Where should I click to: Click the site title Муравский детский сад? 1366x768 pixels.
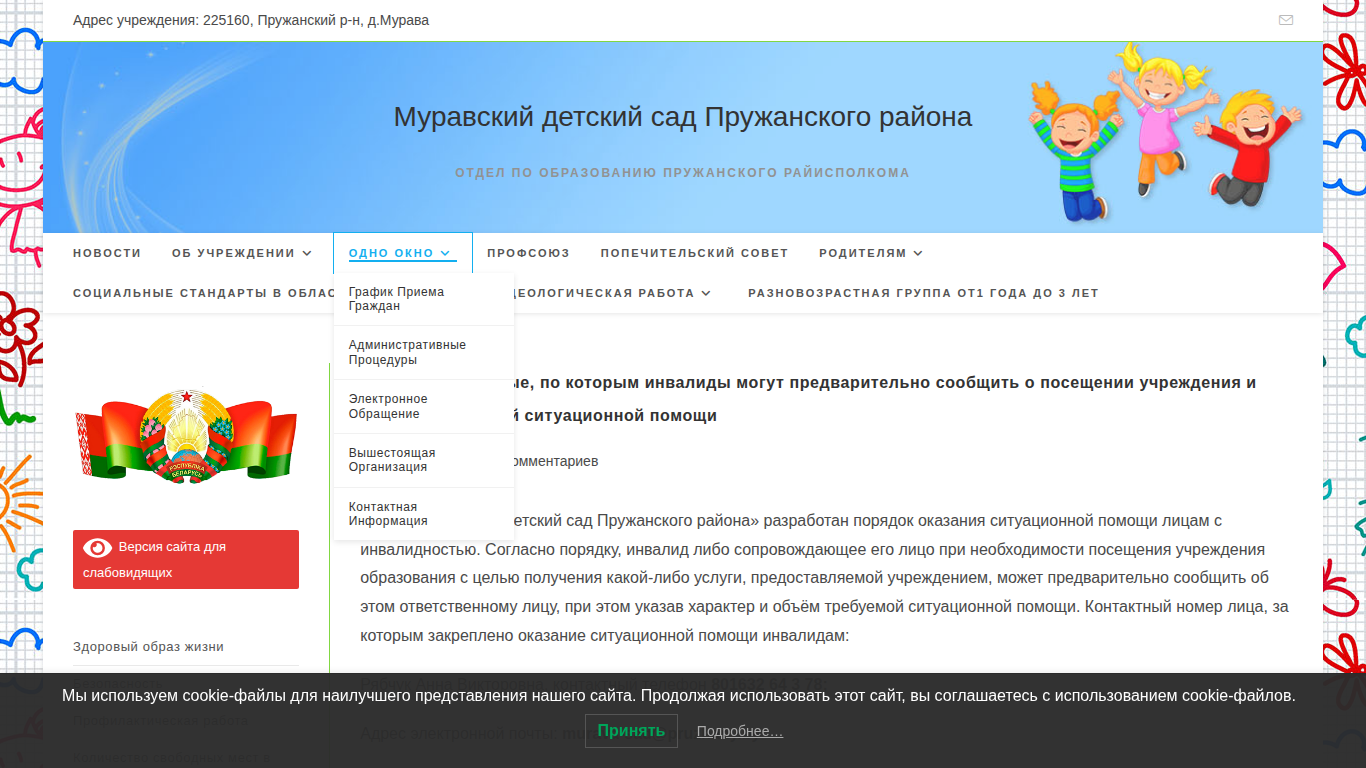(682, 117)
